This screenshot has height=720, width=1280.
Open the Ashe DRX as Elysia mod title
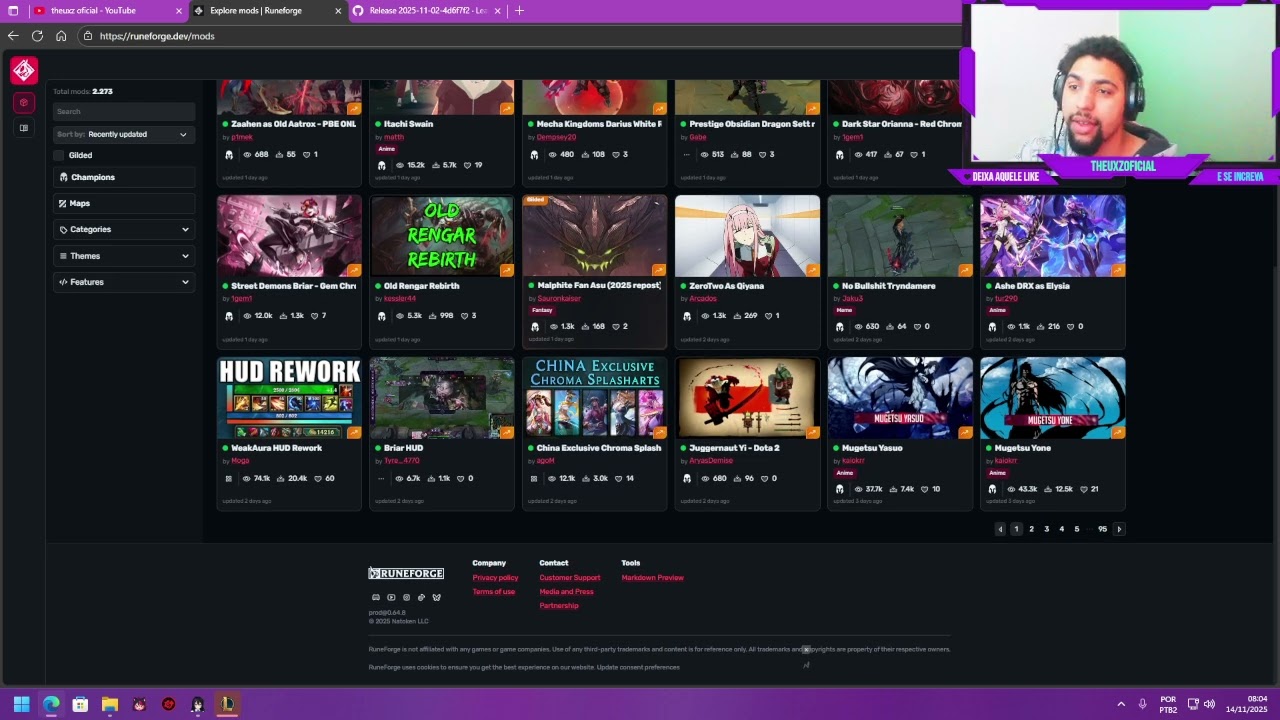tap(1032, 286)
